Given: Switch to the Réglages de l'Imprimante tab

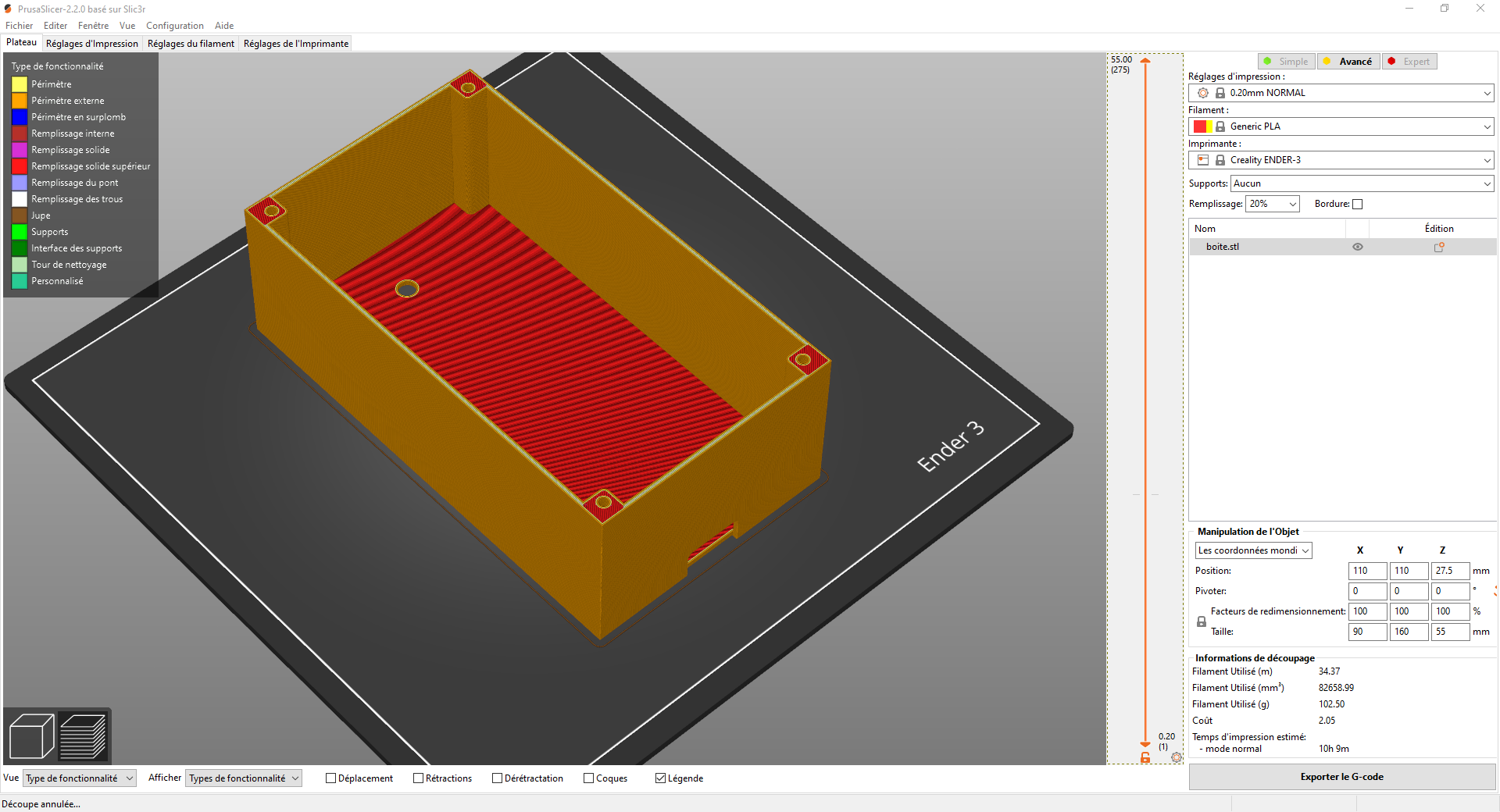Looking at the screenshot, I should [x=296, y=44].
